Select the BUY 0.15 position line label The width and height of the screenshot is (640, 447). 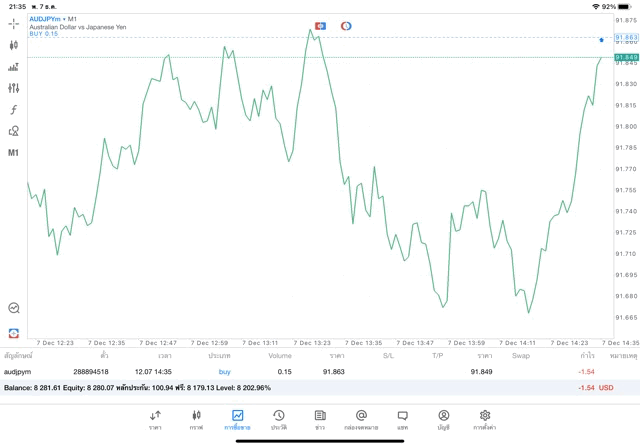coord(44,34)
